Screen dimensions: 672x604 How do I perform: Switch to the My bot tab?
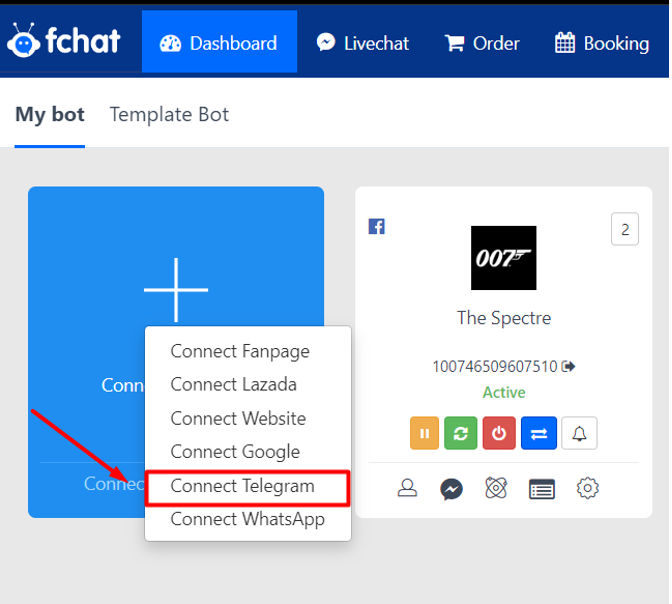coord(50,115)
